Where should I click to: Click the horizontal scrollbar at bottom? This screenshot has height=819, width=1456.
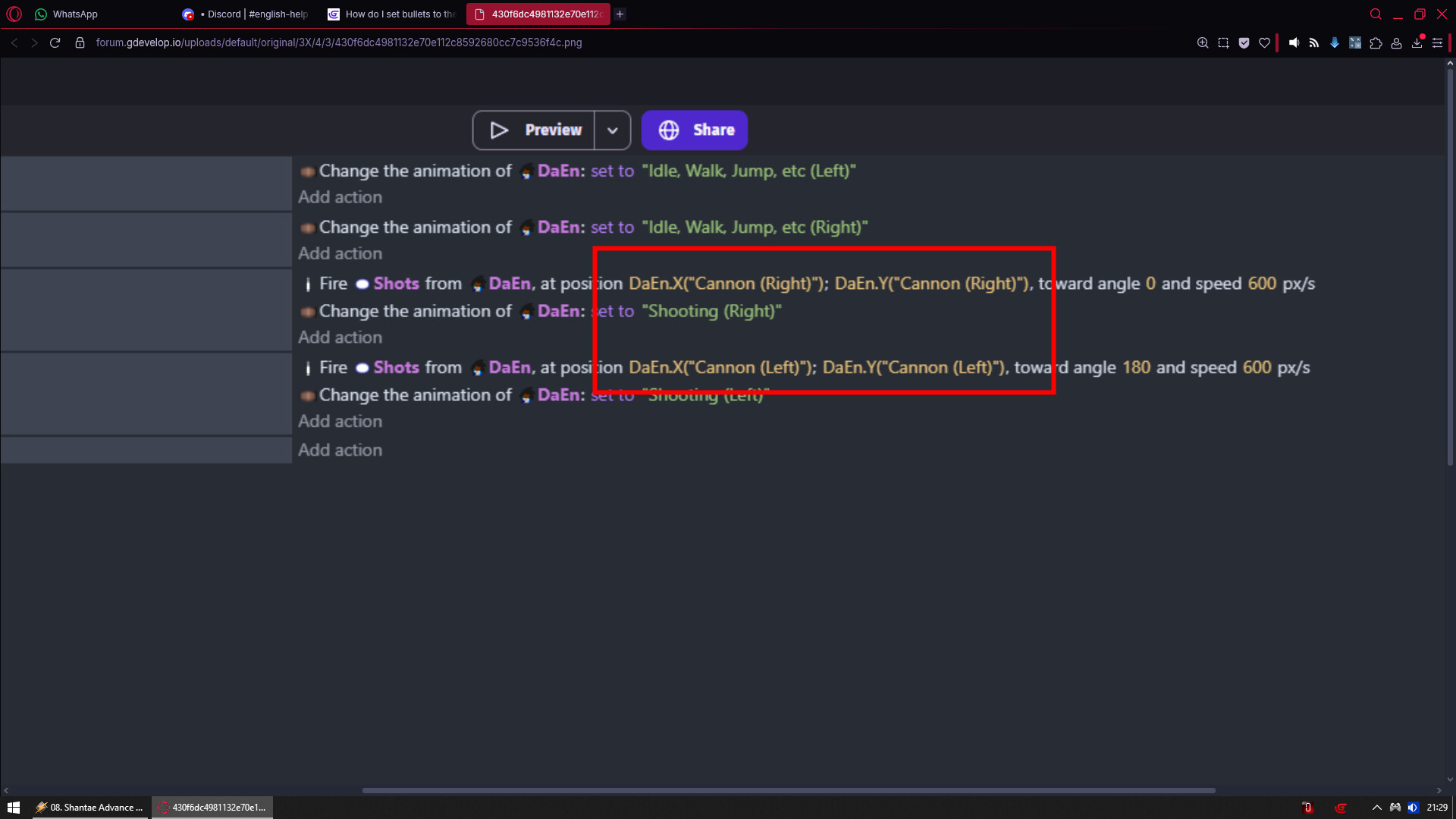pos(789,790)
